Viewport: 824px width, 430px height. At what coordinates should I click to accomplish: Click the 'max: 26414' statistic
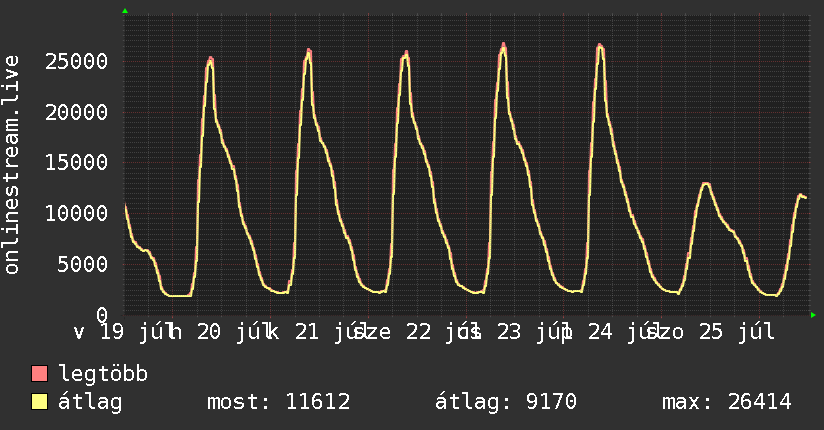pyautogui.click(x=727, y=402)
